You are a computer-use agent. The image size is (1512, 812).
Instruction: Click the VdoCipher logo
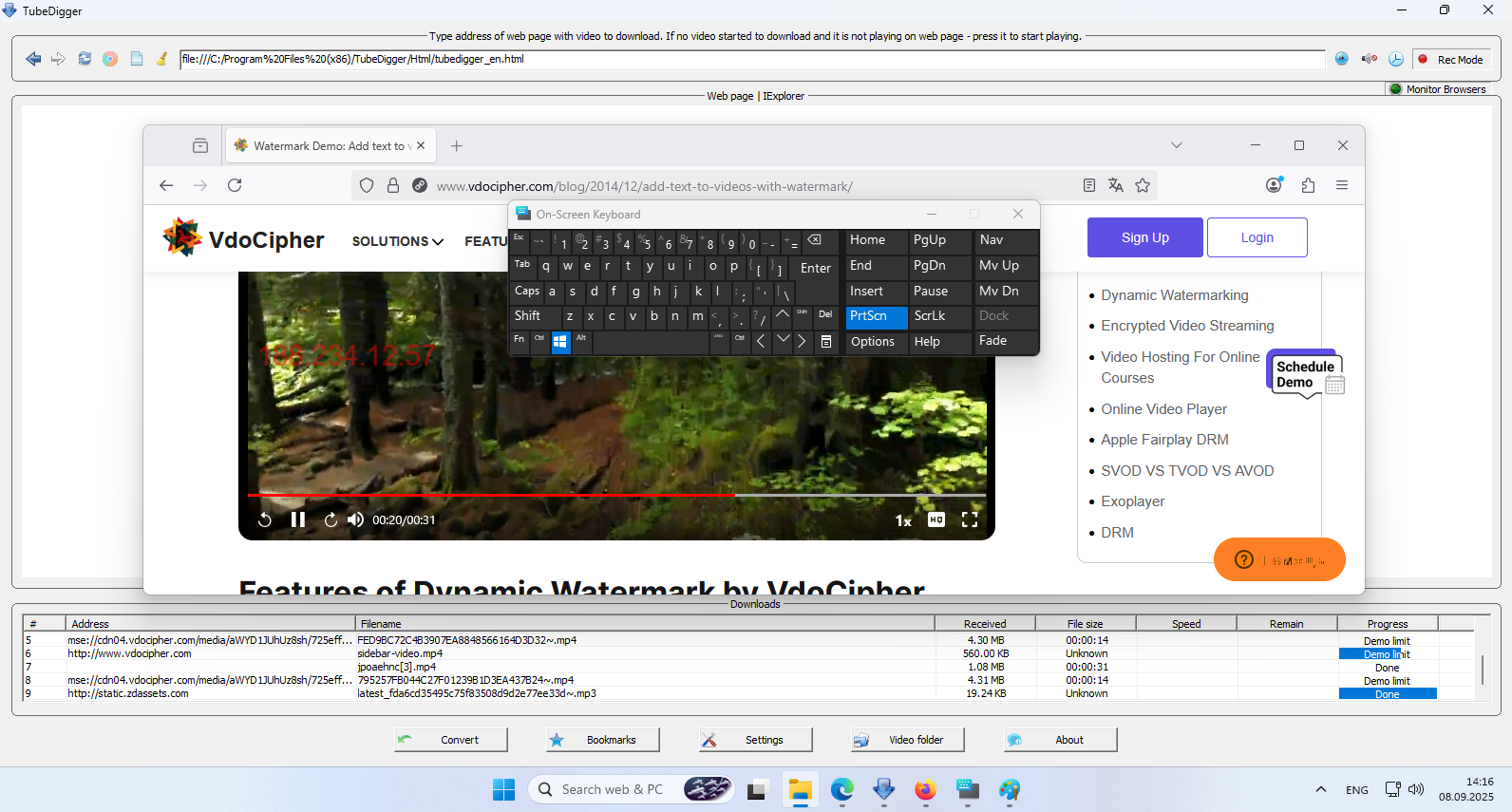click(x=243, y=238)
